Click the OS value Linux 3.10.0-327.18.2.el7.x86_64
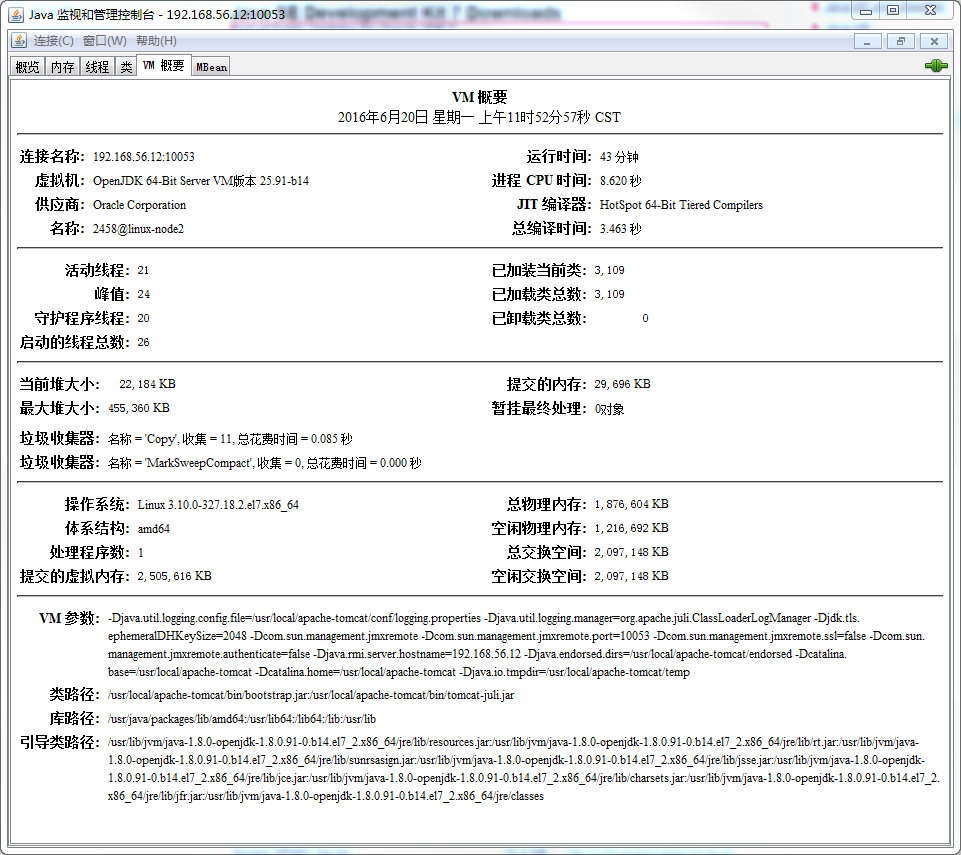Viewport: 961px width, 855px height. tap(218, 505)
